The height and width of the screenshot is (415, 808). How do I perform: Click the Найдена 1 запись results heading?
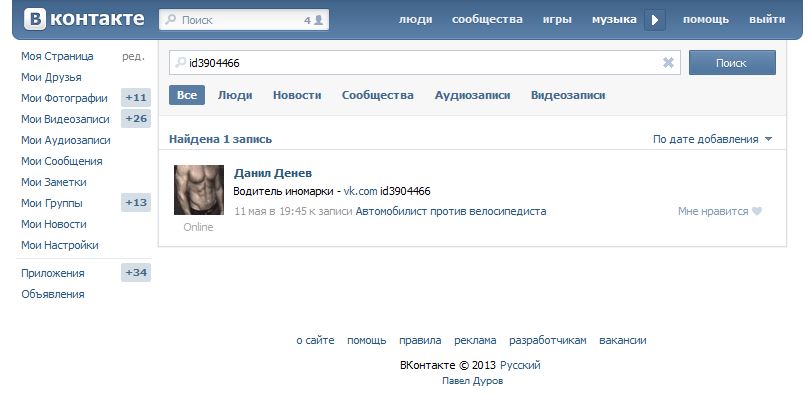click(x=221, y=139)
